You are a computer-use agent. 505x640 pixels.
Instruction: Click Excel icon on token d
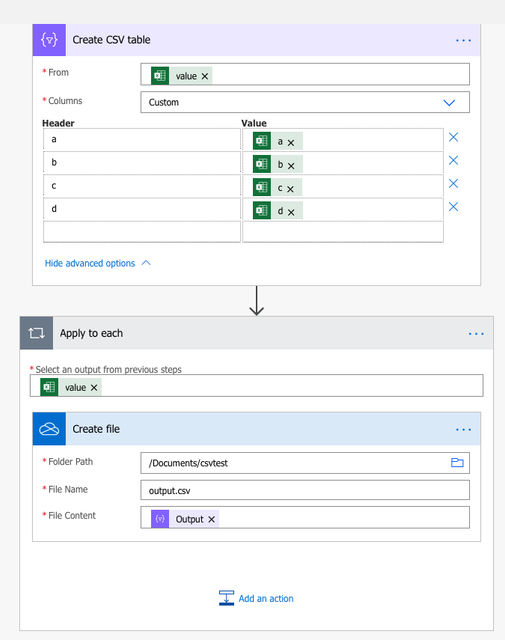[x=262, y=211]
